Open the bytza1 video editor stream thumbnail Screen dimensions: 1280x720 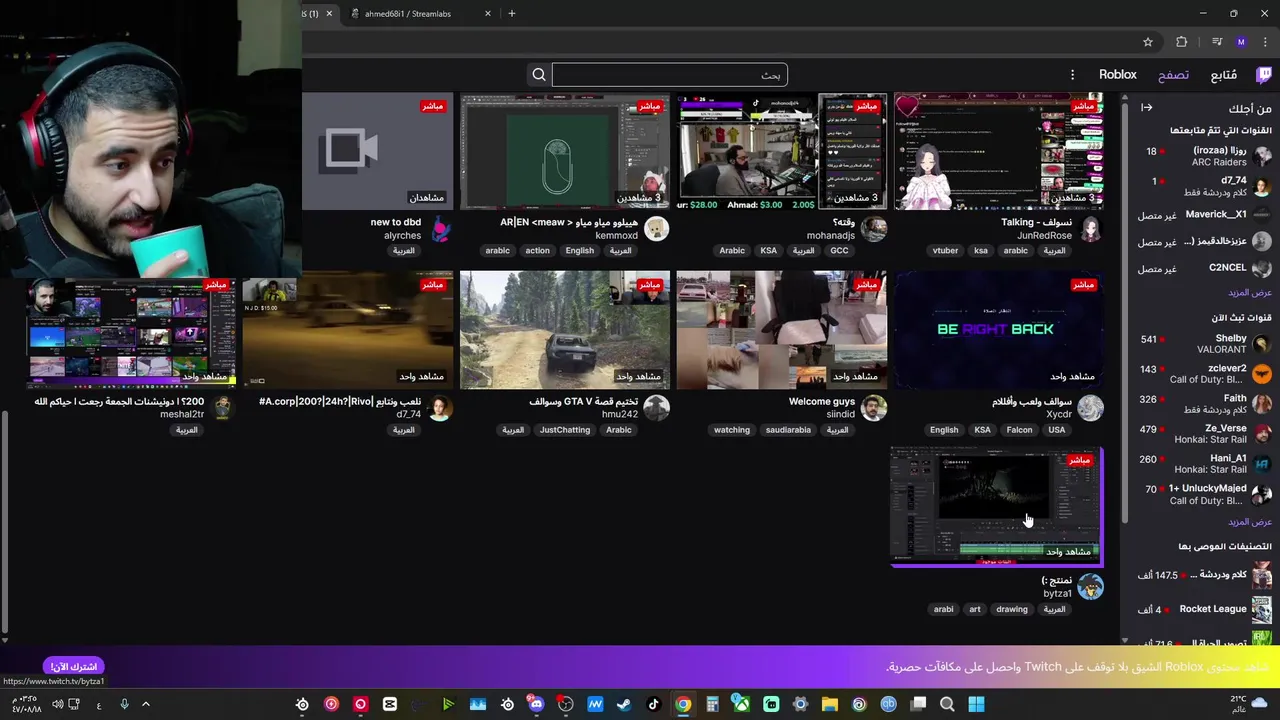[x=995, y=506]
